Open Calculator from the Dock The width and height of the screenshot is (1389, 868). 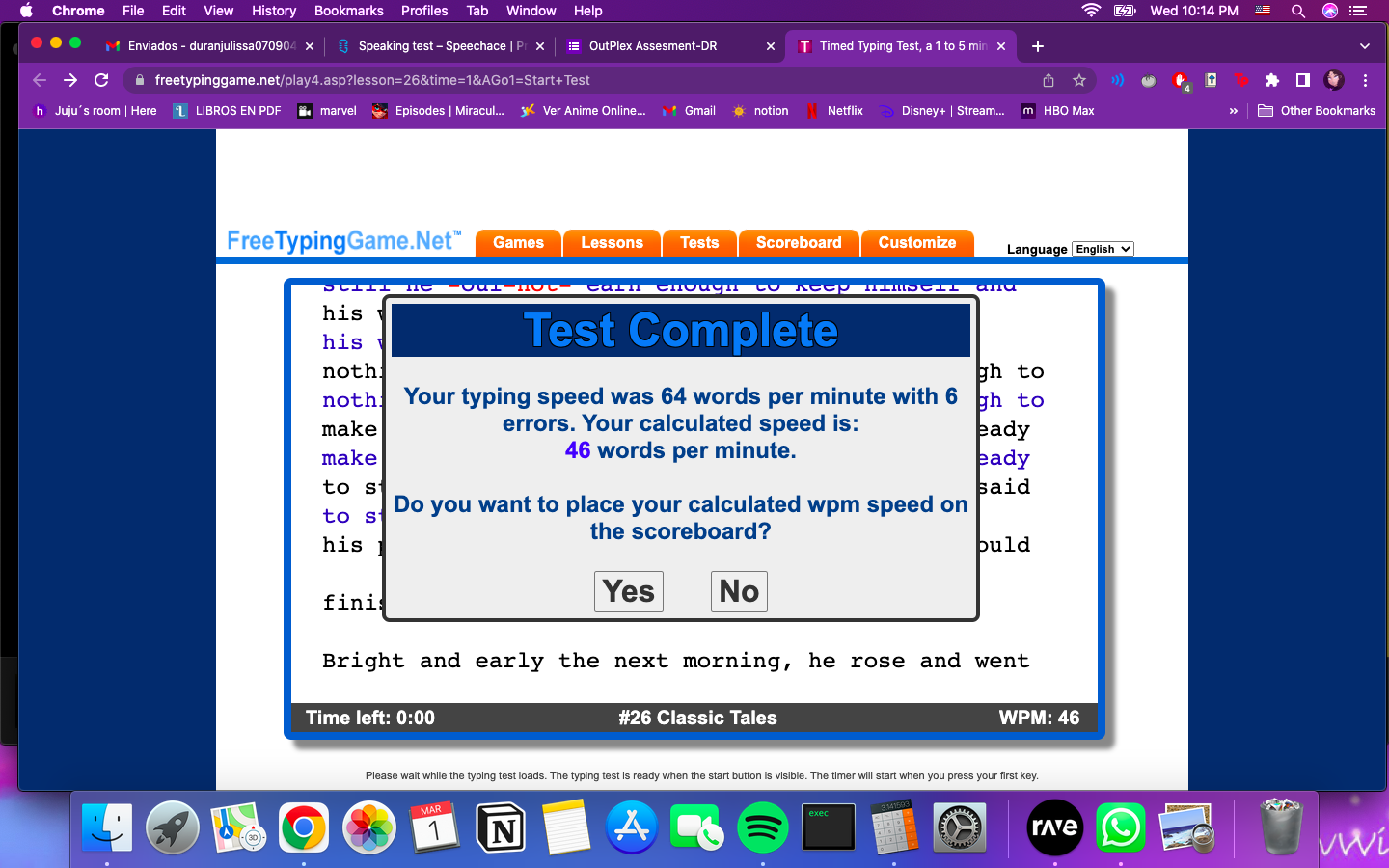point(894,827)
